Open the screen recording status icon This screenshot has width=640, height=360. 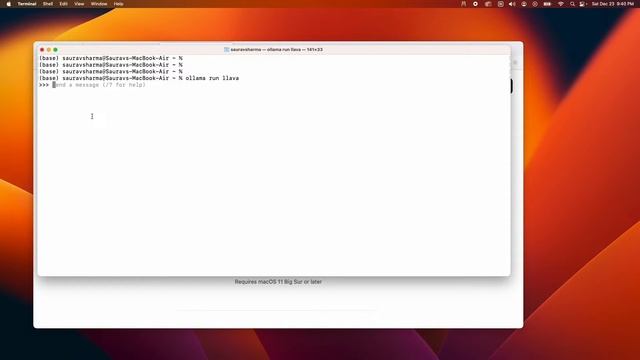(x=476, y=4)
